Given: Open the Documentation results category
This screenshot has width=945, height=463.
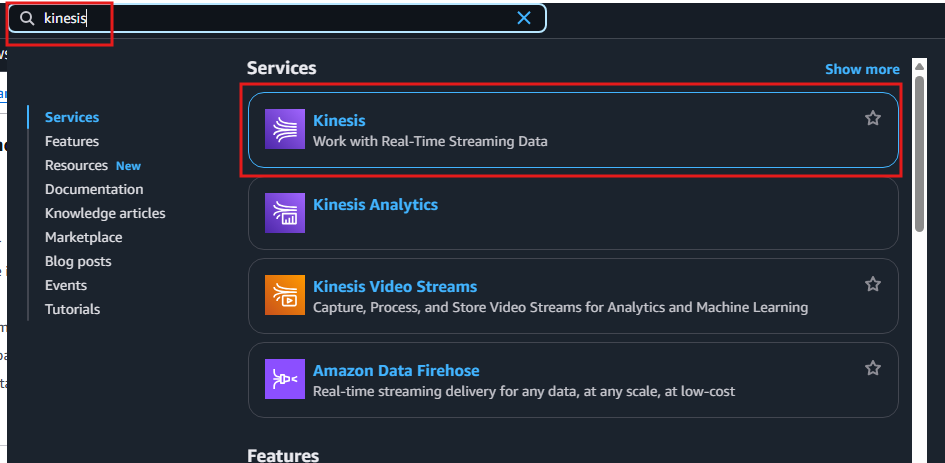Looking at the screenshot, I should coord(94,189).
